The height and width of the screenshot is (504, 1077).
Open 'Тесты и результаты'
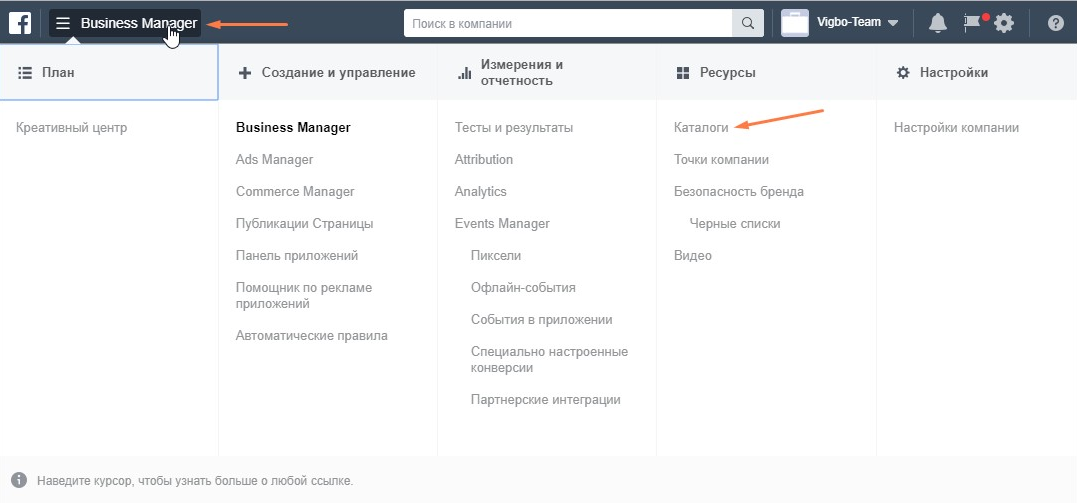514,128
